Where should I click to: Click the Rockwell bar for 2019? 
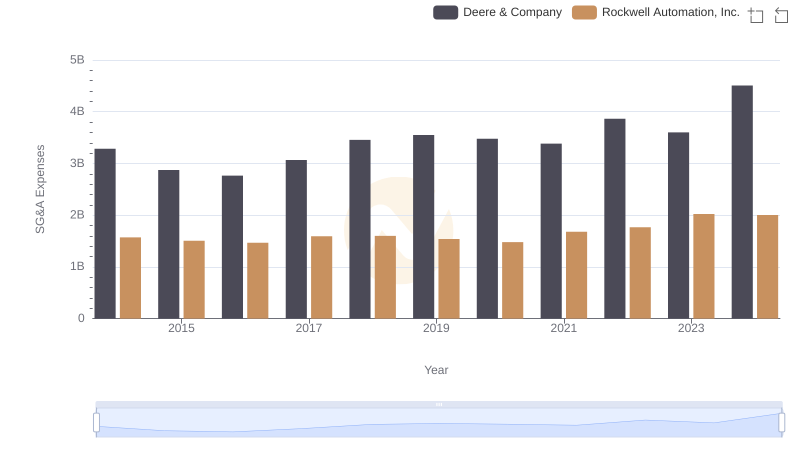click(x=449, y=279)
